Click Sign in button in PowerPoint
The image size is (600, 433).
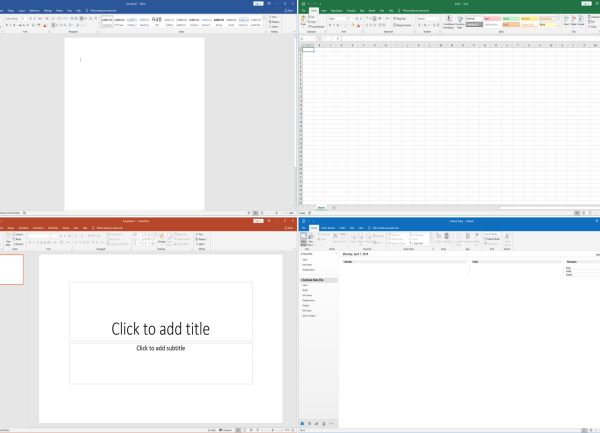258,221
